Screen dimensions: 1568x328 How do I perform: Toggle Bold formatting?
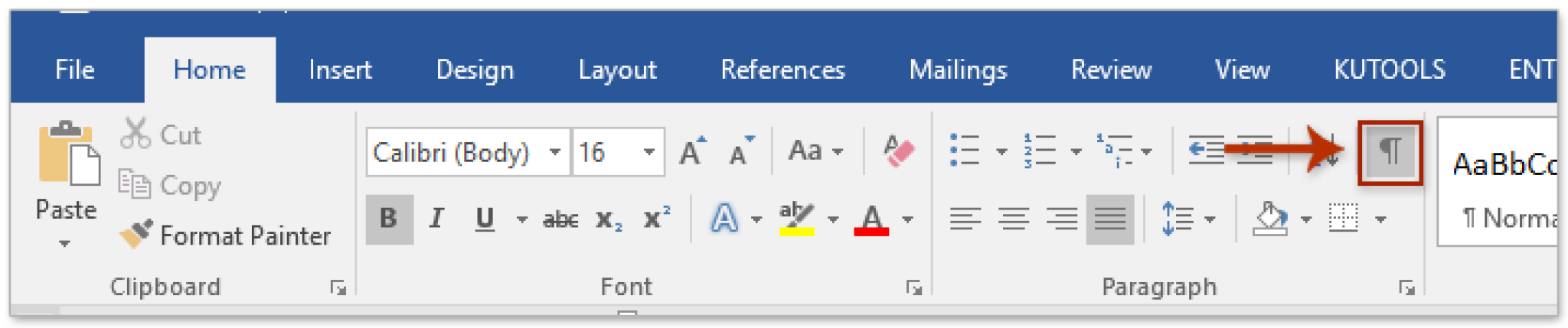point(389,219)
